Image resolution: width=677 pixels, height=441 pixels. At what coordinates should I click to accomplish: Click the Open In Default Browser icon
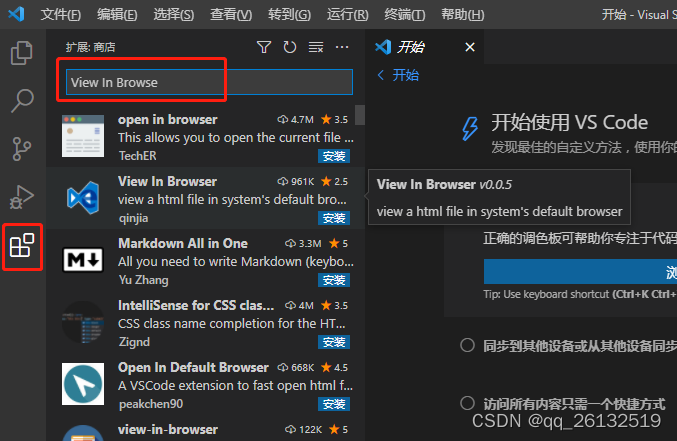click(x=83, y=384)
